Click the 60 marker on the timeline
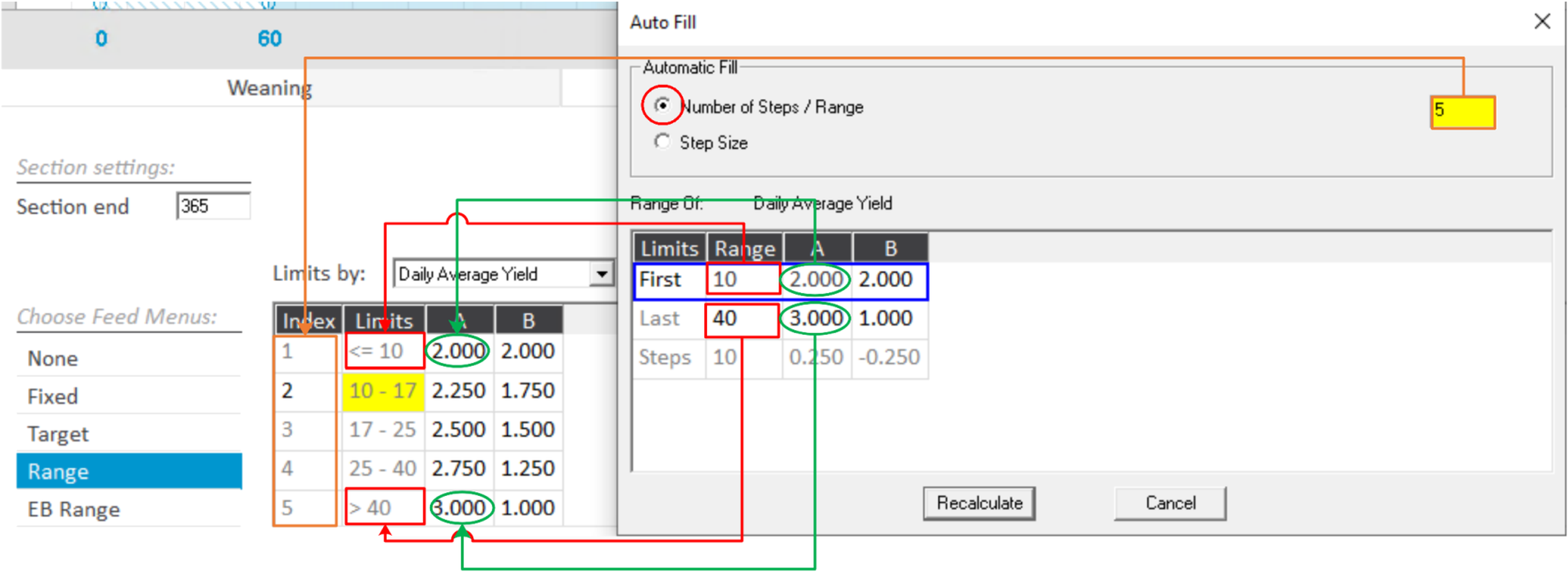Image resolution: width=1568 pixels, height=587 pixels. tap(270, 39)
